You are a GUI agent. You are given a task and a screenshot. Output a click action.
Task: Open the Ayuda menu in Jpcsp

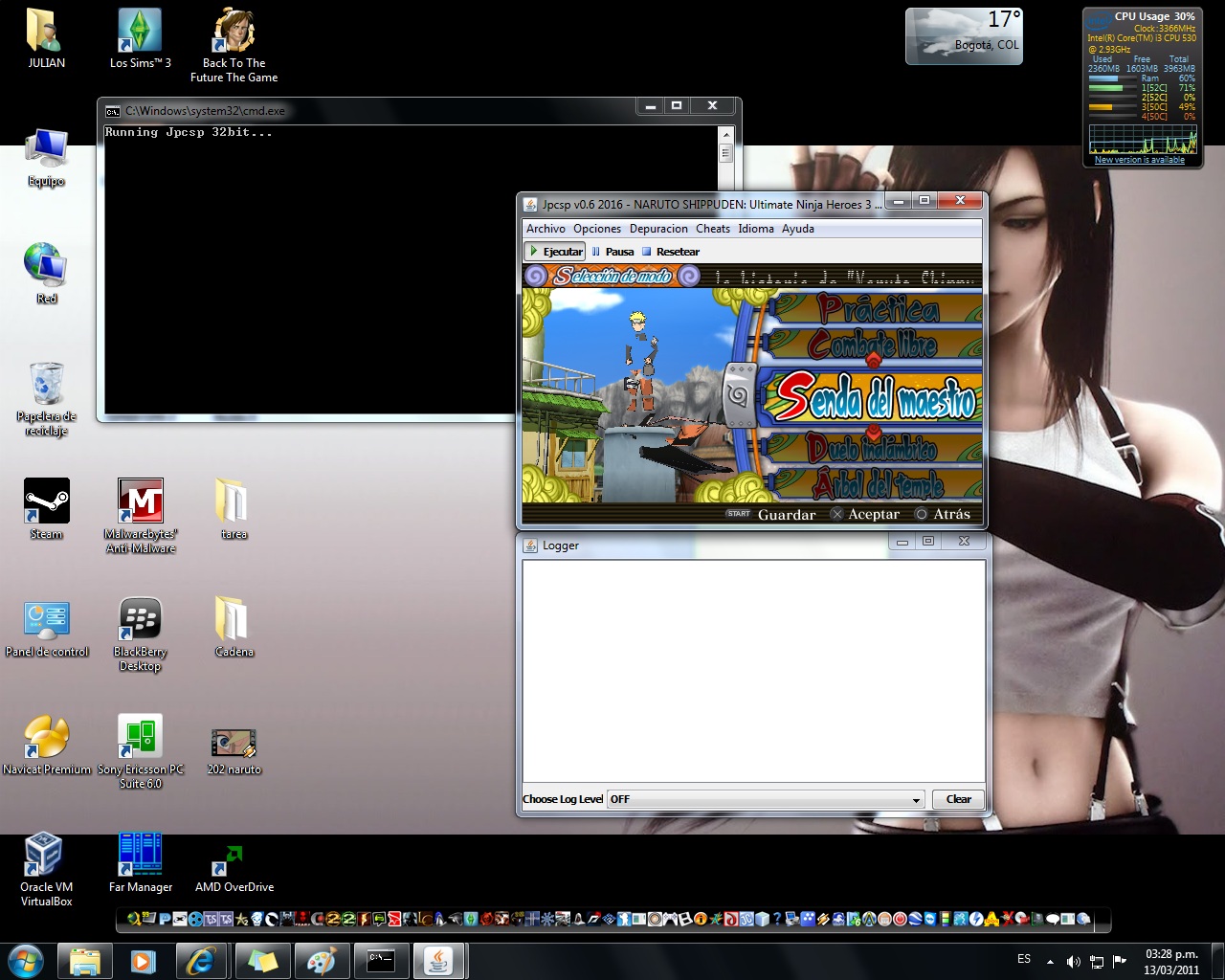click(798, 229)
